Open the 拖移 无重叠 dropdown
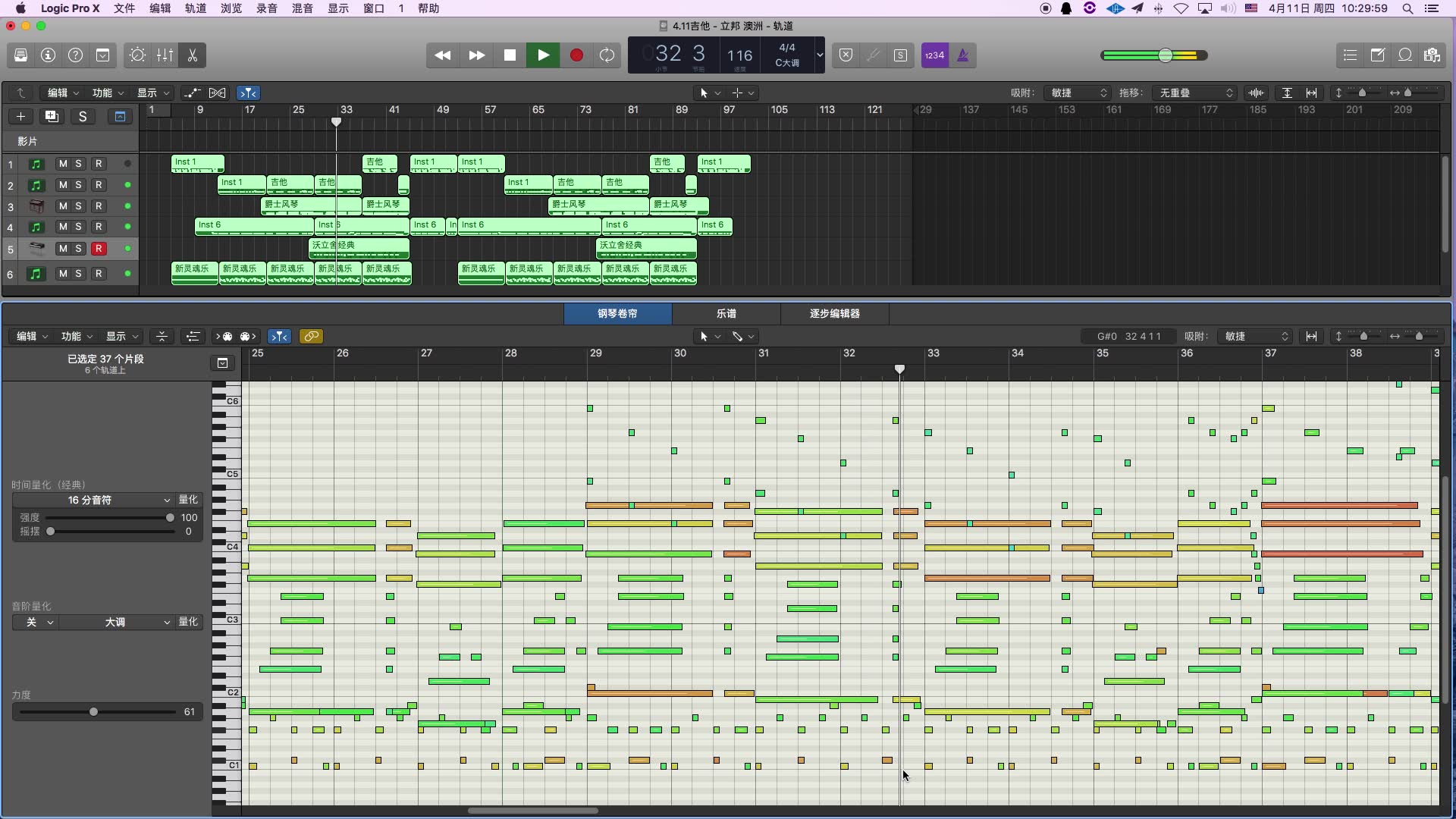The image size is (1456, 819). pyautogui.click(x=1194, y=93)
